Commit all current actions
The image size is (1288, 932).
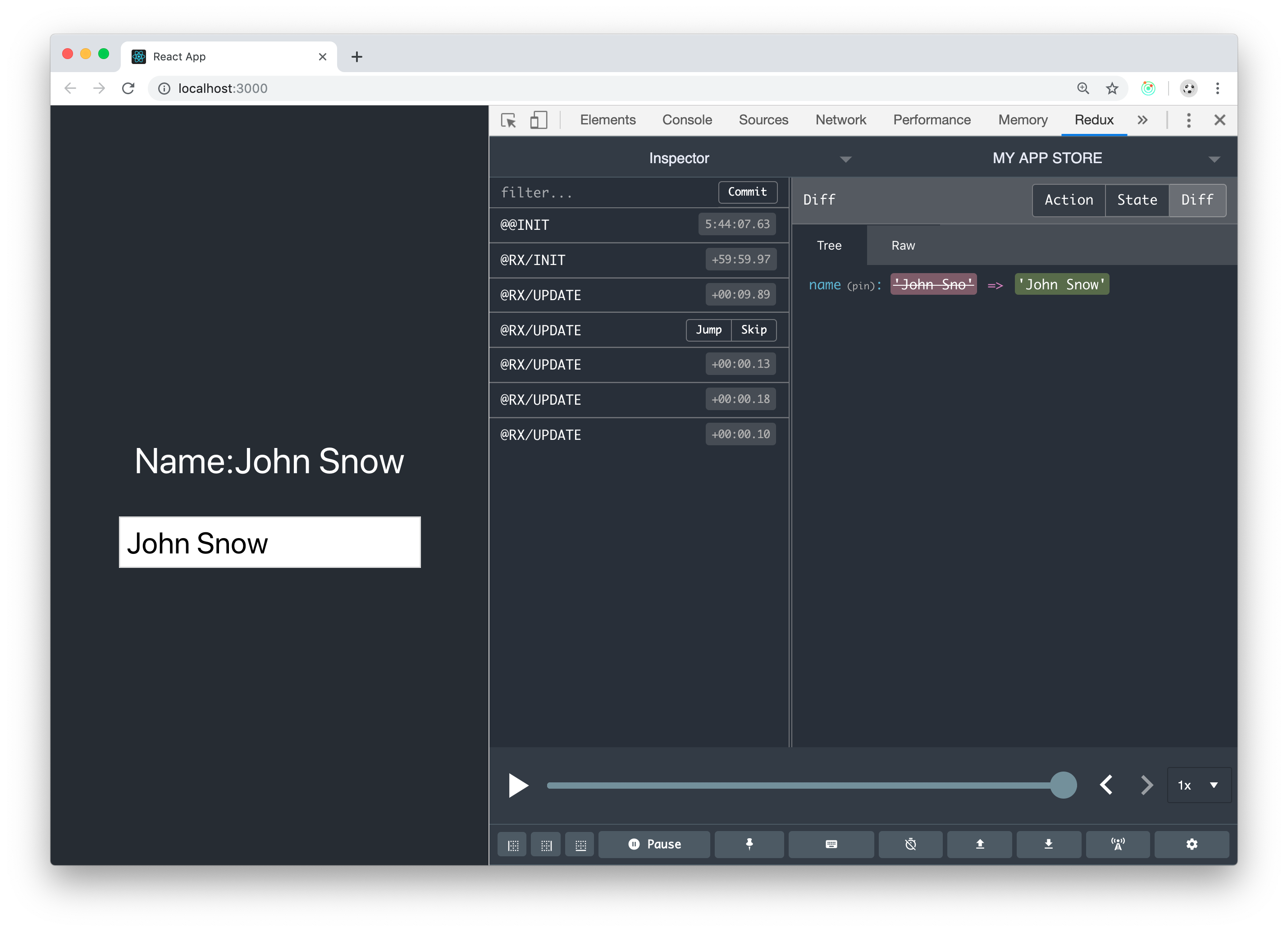[x=747, y=192]
